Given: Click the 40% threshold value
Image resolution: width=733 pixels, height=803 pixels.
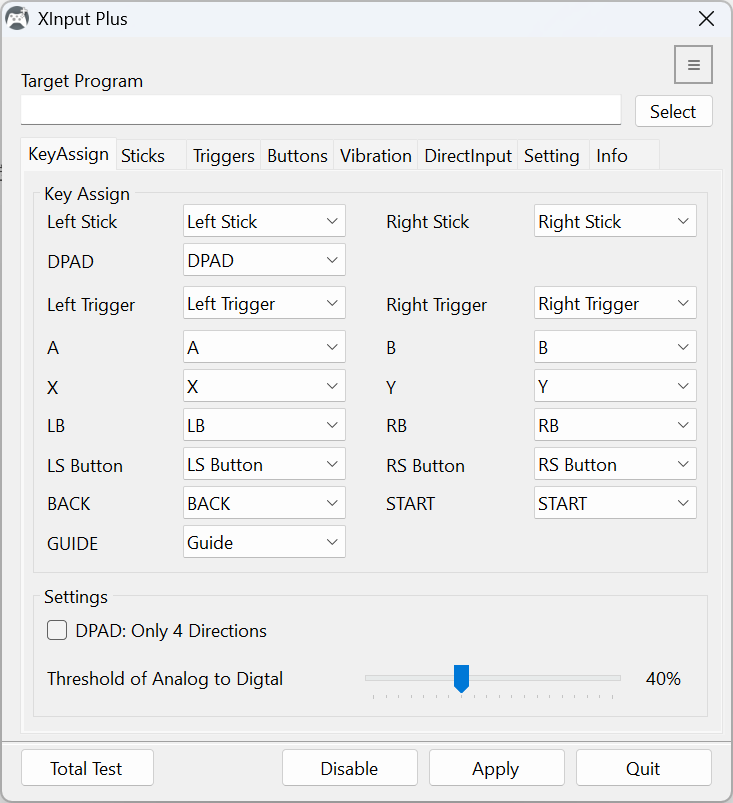Looking at the screenshot, I should pos(663,679).
